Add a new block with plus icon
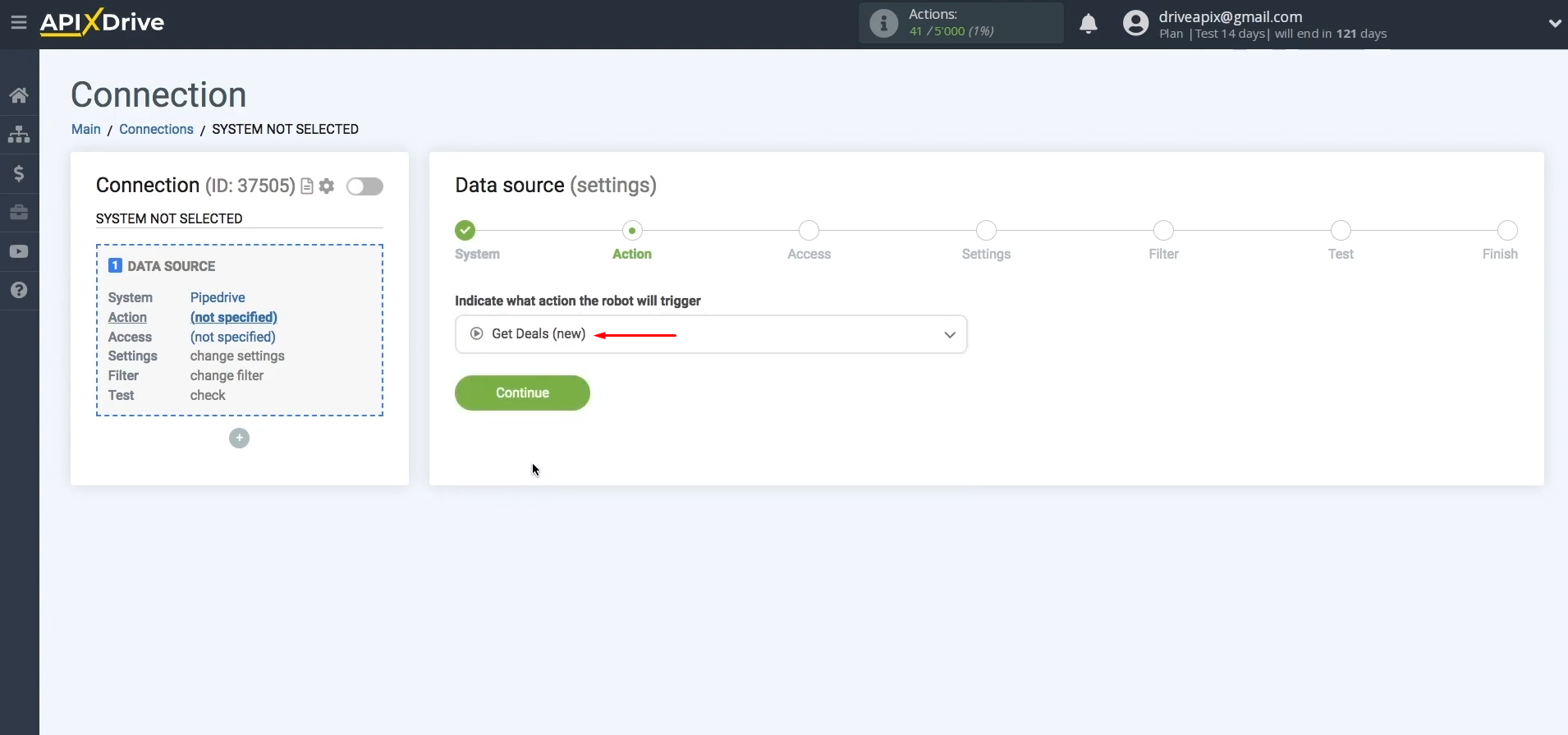The width and height of the screenshot is (1568, 735). coord(239,439)
